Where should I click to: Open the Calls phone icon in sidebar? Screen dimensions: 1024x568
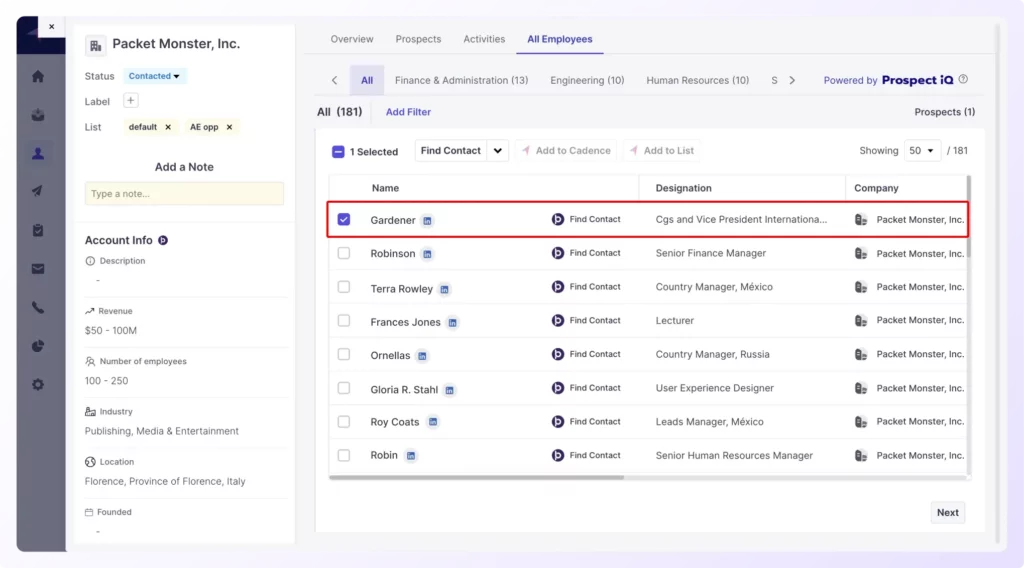[x=38, y=308]
